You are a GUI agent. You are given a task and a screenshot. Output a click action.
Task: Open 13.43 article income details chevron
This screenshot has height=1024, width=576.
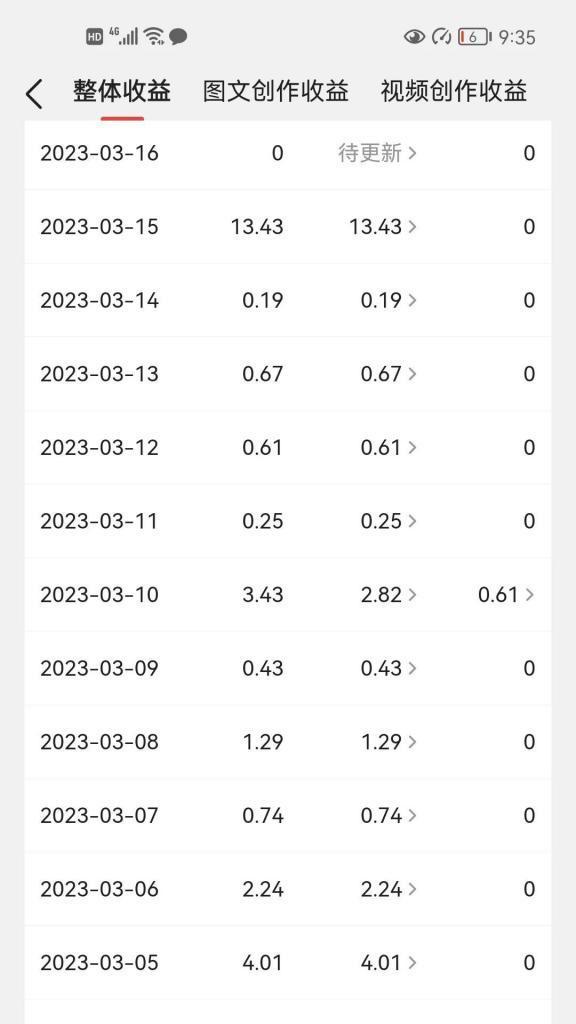[x=412, y=227]
